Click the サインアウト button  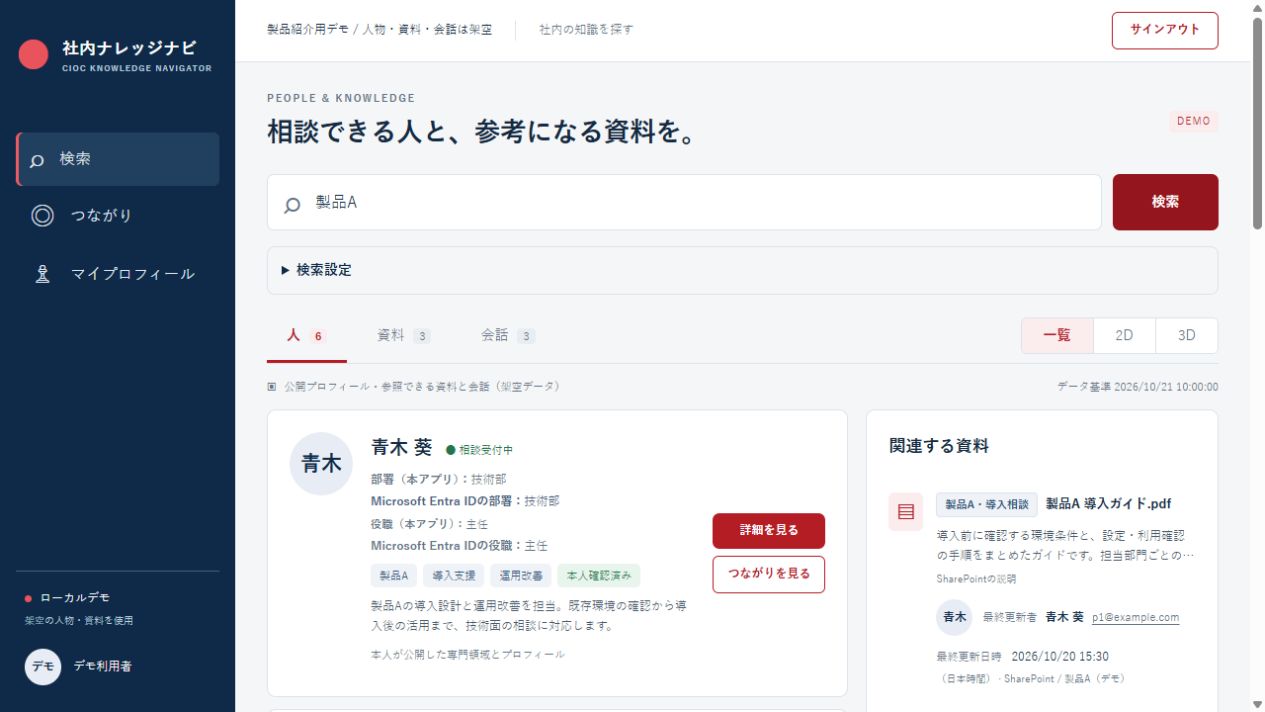(x=1165, y=30)
